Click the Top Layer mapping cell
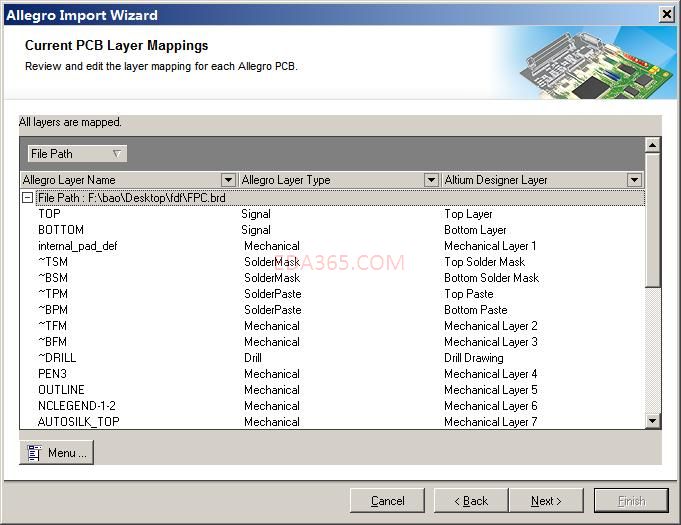This screenshot has width=681, height=525. (x=468, y=214)
